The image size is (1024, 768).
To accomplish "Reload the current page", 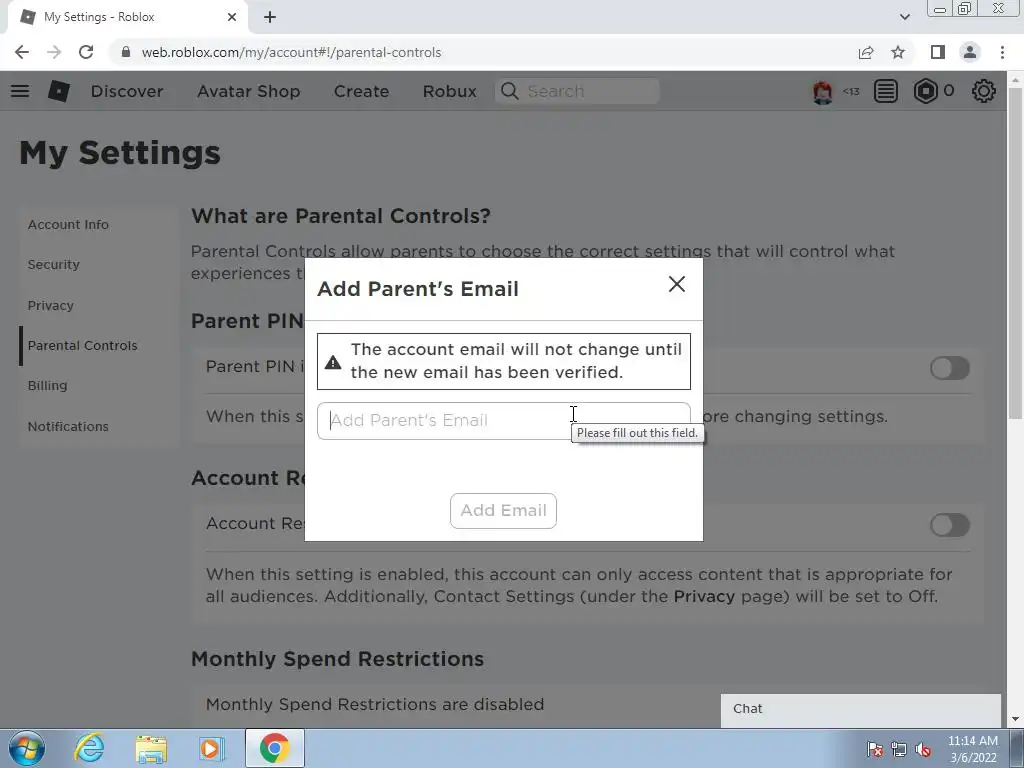I will [86, 52].
